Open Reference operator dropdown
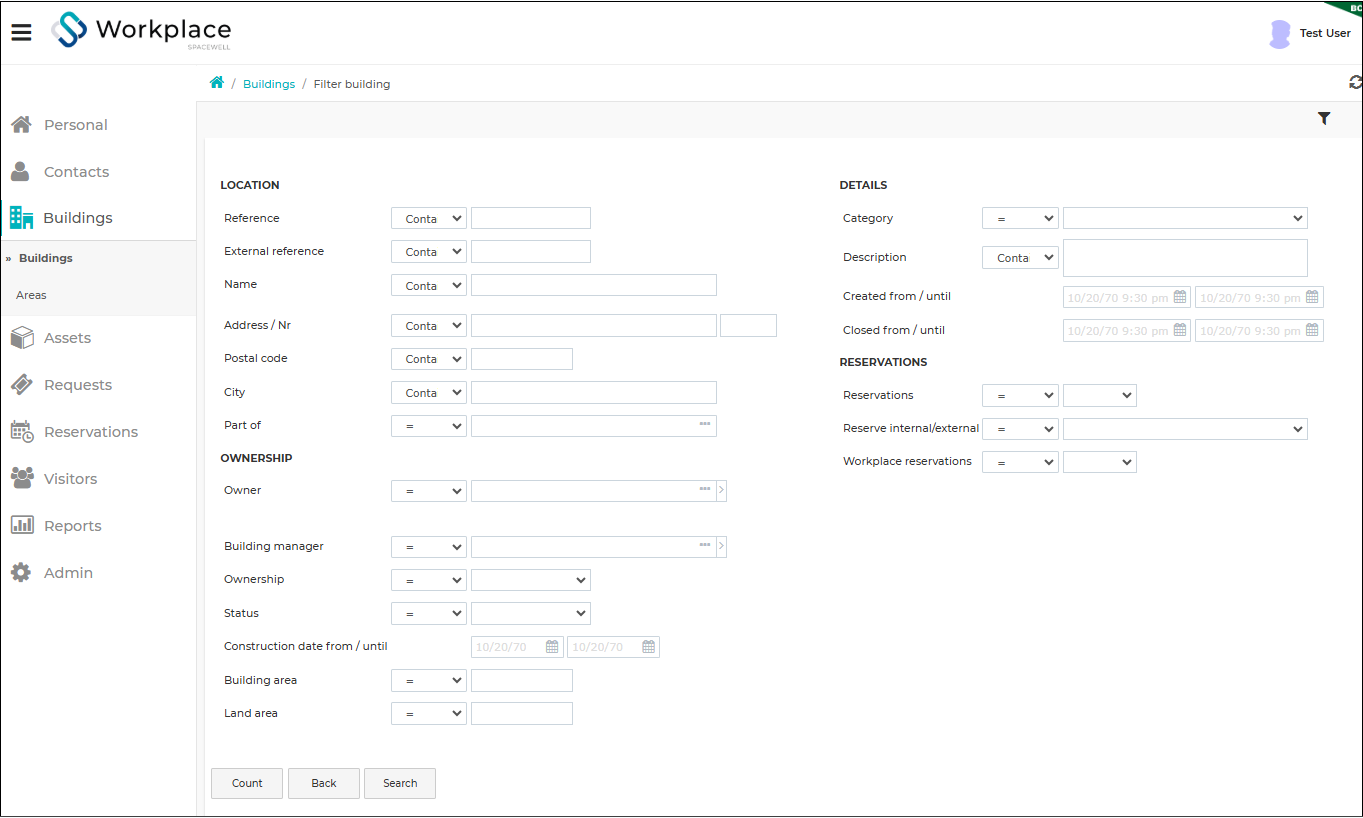This screenshot has height=818, width=1363. click(429, 218)
